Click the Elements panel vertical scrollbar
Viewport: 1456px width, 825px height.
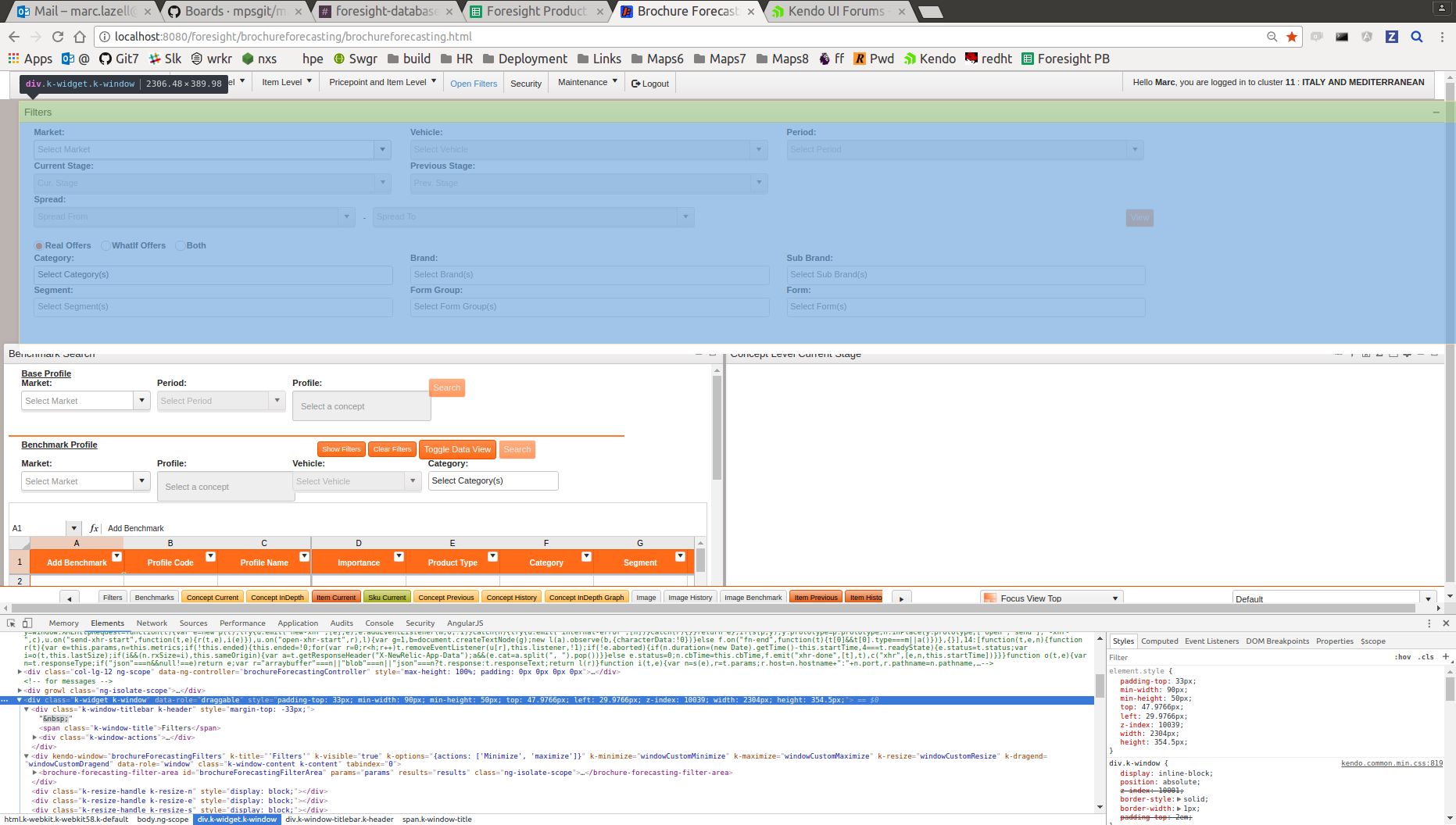(x=1100, y=686)
